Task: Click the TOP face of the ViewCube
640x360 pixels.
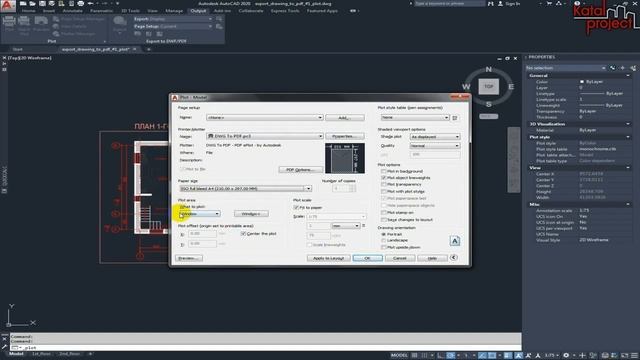Action: (489, 87)
